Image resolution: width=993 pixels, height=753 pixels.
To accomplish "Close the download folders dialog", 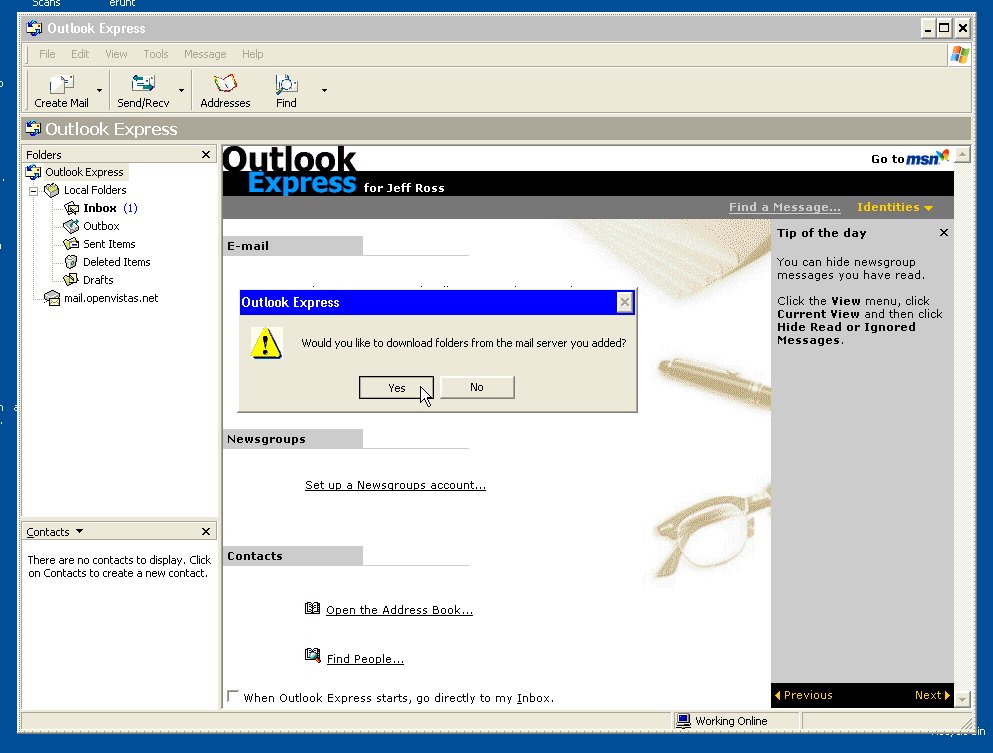I will [624, 303].
